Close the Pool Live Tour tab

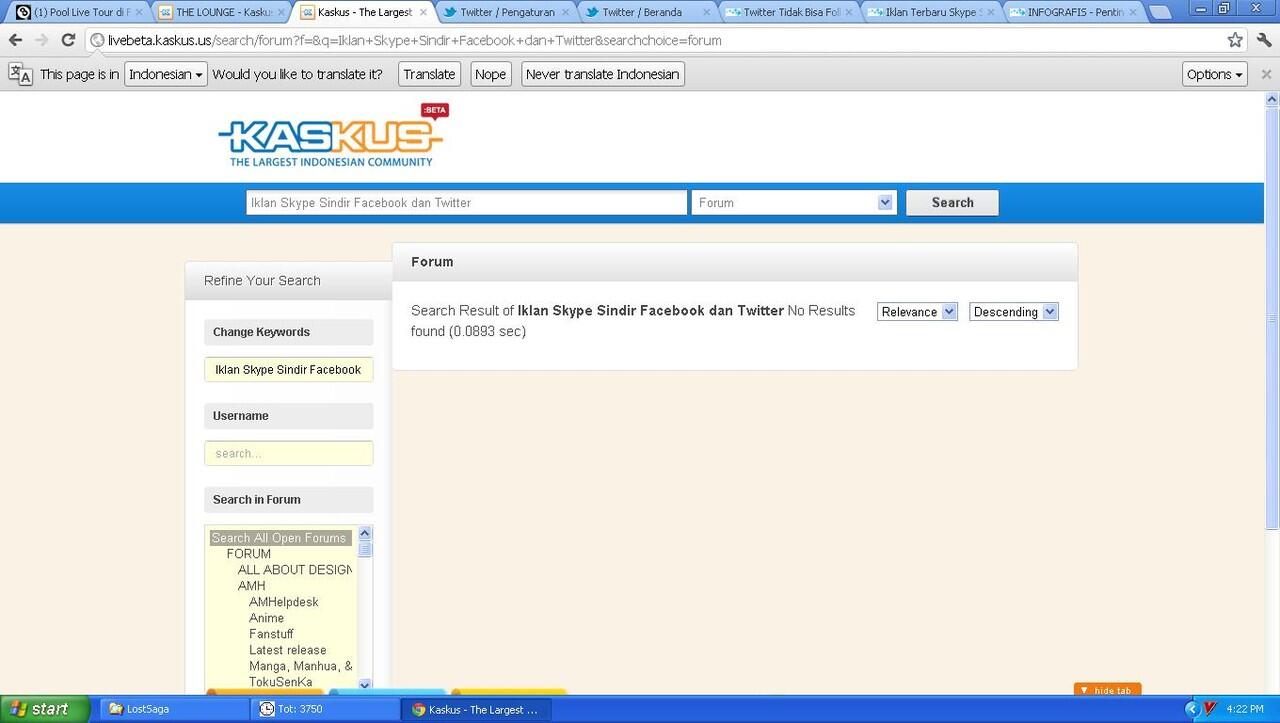139,12
